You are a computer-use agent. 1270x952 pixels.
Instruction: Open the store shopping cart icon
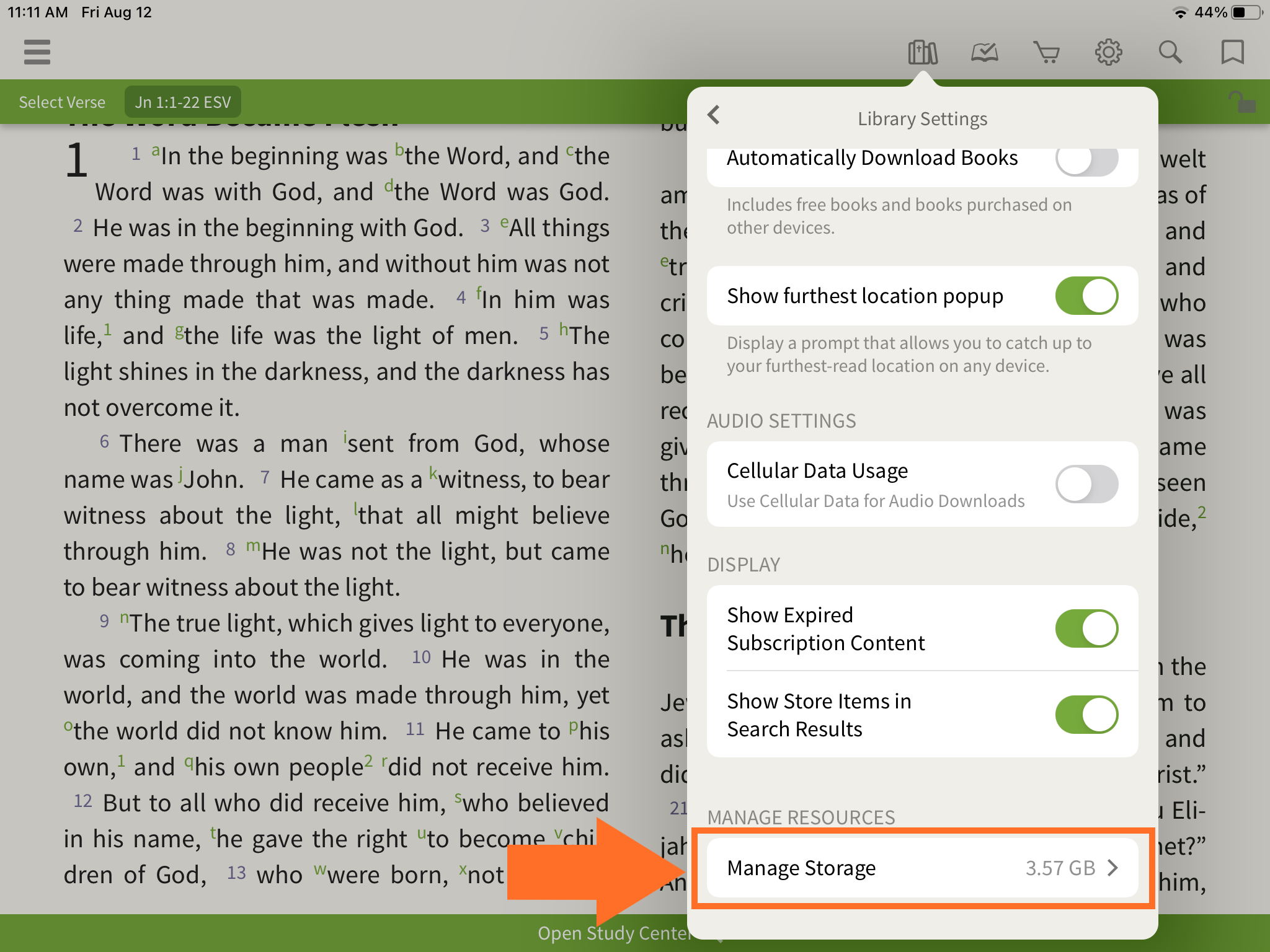[x=1046, y=53]
